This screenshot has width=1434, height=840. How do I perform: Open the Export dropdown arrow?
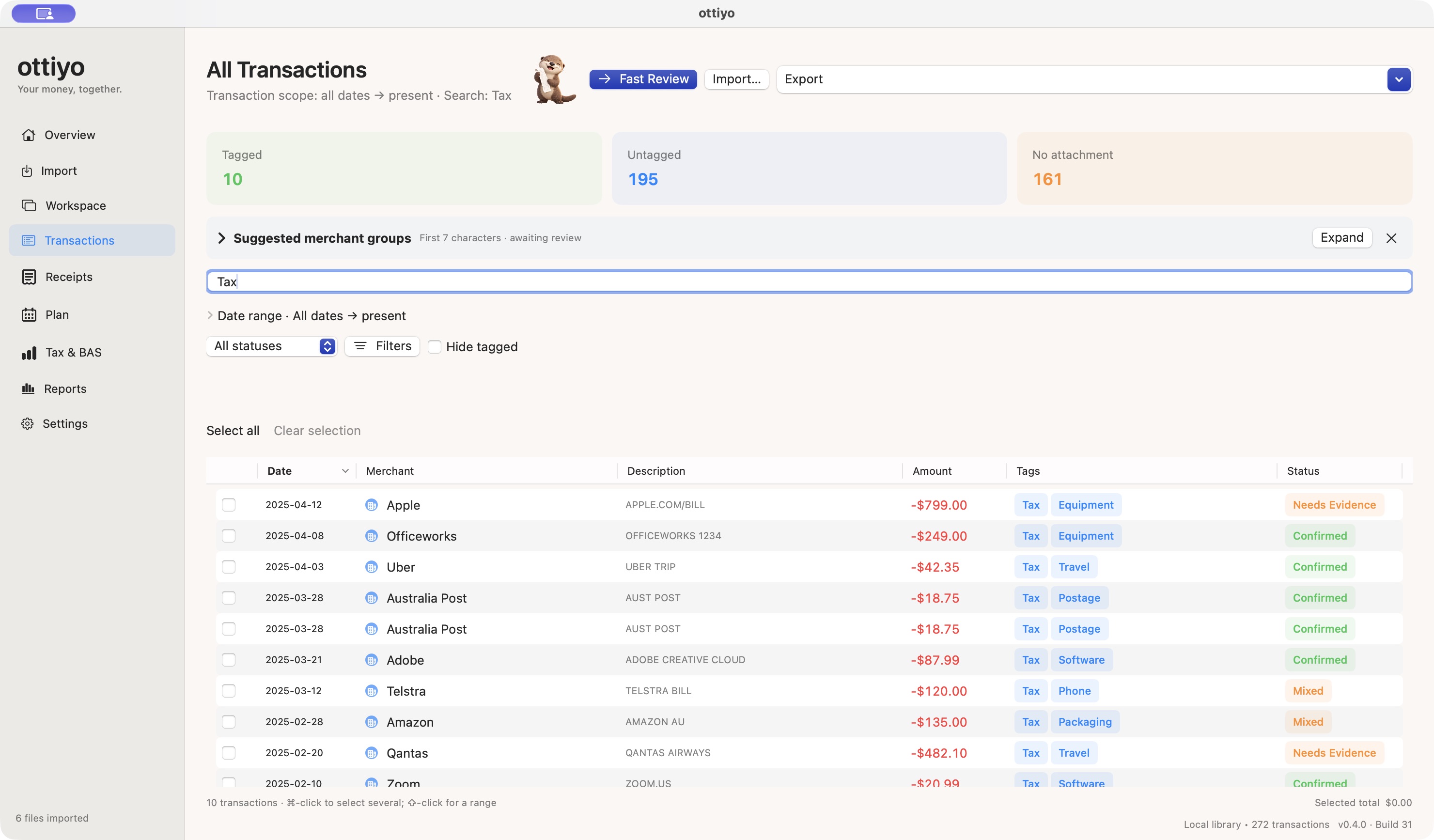pos(1399,79)
